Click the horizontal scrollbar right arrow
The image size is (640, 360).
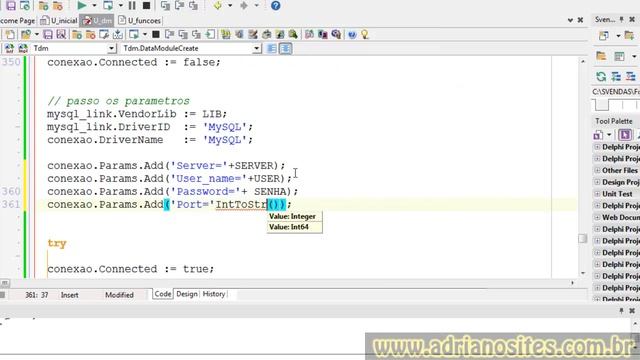pyautogui.click(x=572, y=282)
